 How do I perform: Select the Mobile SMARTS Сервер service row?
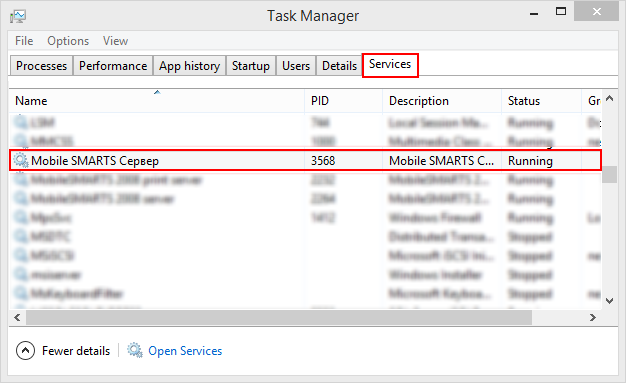point(305,161)
